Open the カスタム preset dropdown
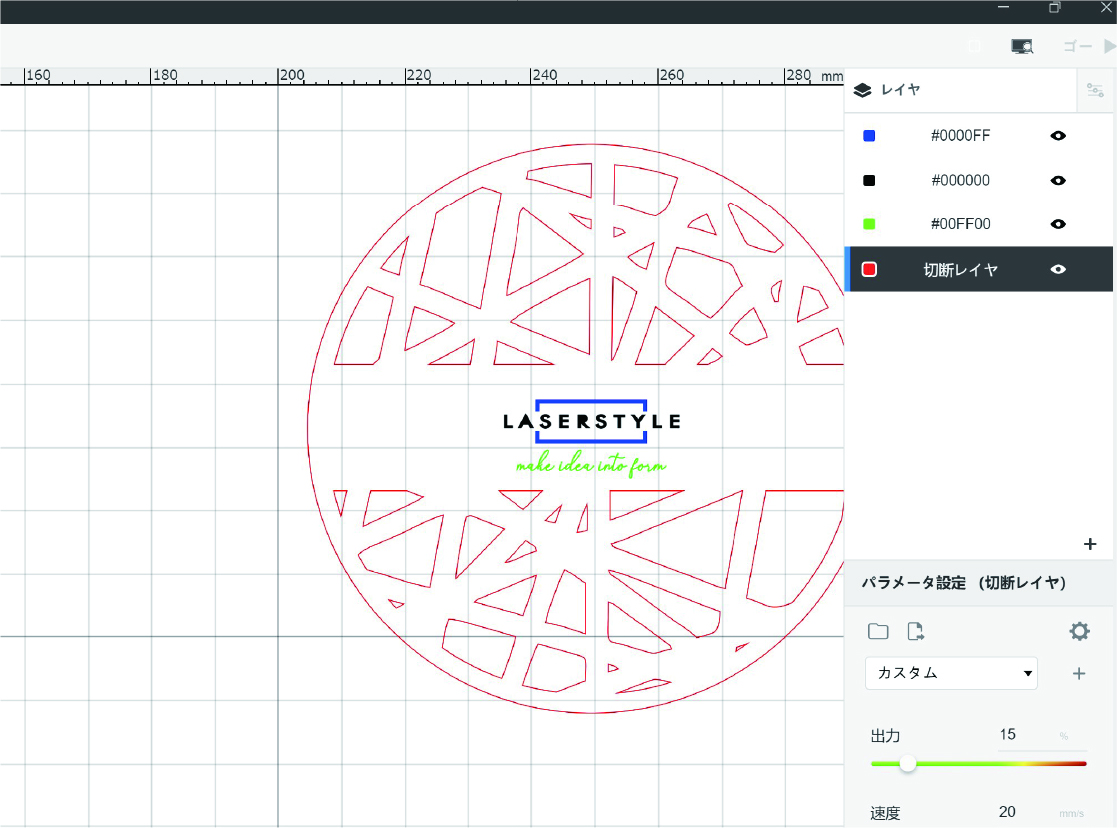Image resolution: width=1117 pixels, height=828 pixels. (951, 673)
